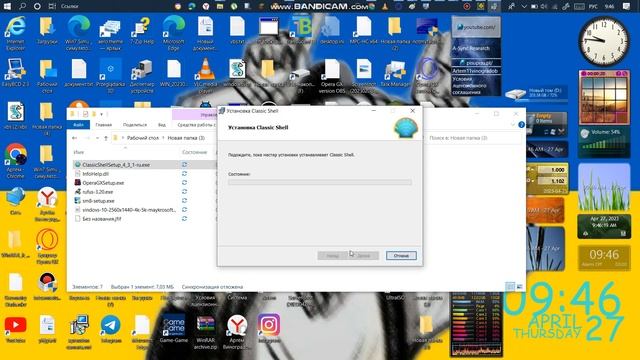Sort by the Состояние column header
This screenshot has width=640, height=360.
195,152
